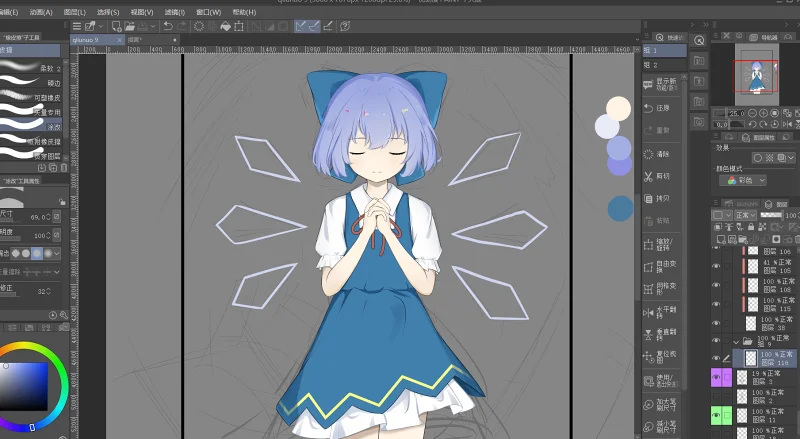Click 网格变形 mesh transform in quick access
The image size is (800, 439).
click(661, 289)
